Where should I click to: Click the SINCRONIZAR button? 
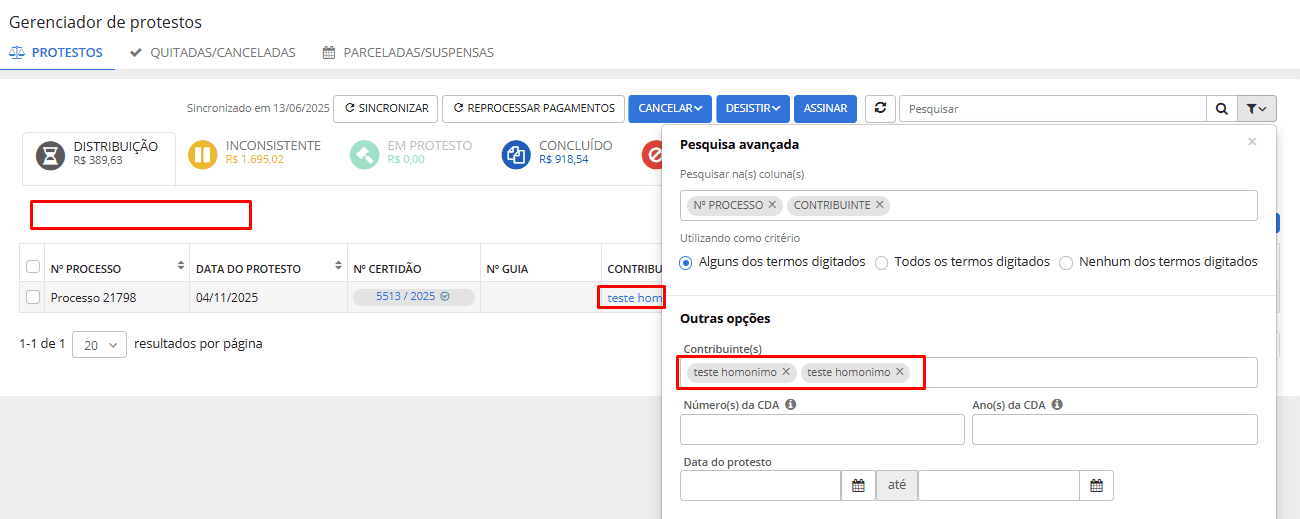point(386,108)
